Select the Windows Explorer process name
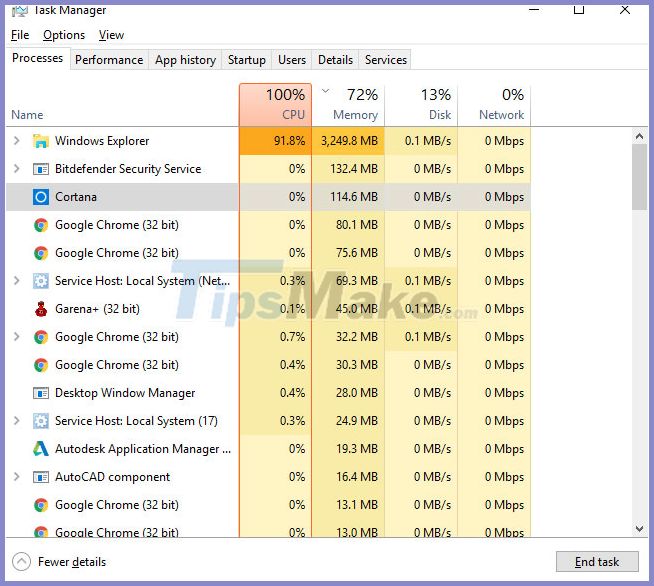 point(102,141)
